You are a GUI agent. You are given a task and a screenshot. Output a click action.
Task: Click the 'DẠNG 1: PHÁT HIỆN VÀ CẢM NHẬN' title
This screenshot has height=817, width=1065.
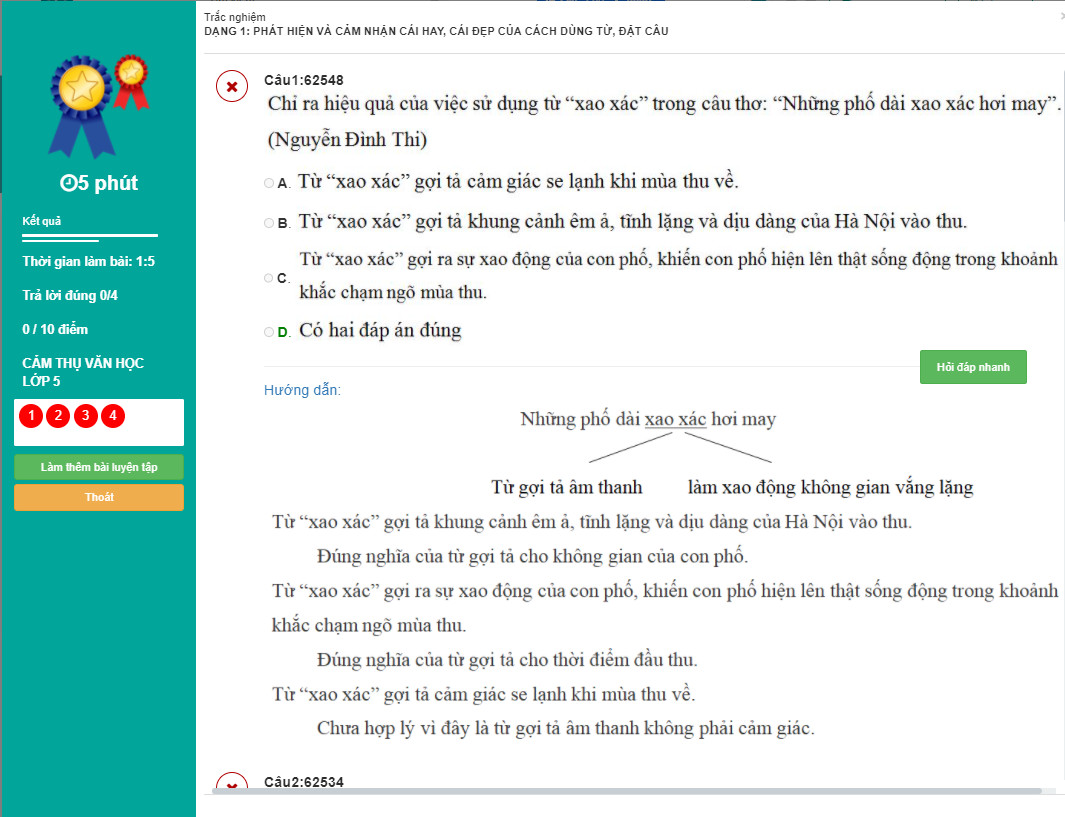436,31
